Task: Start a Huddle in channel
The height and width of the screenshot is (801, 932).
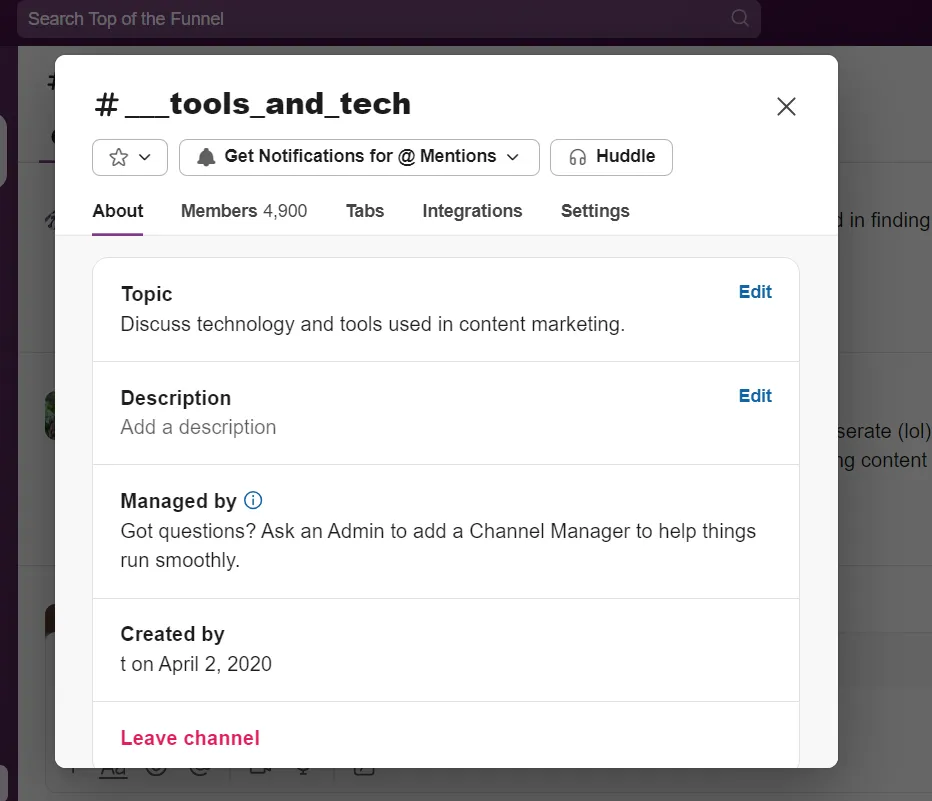Action: (x=611, y=157)
